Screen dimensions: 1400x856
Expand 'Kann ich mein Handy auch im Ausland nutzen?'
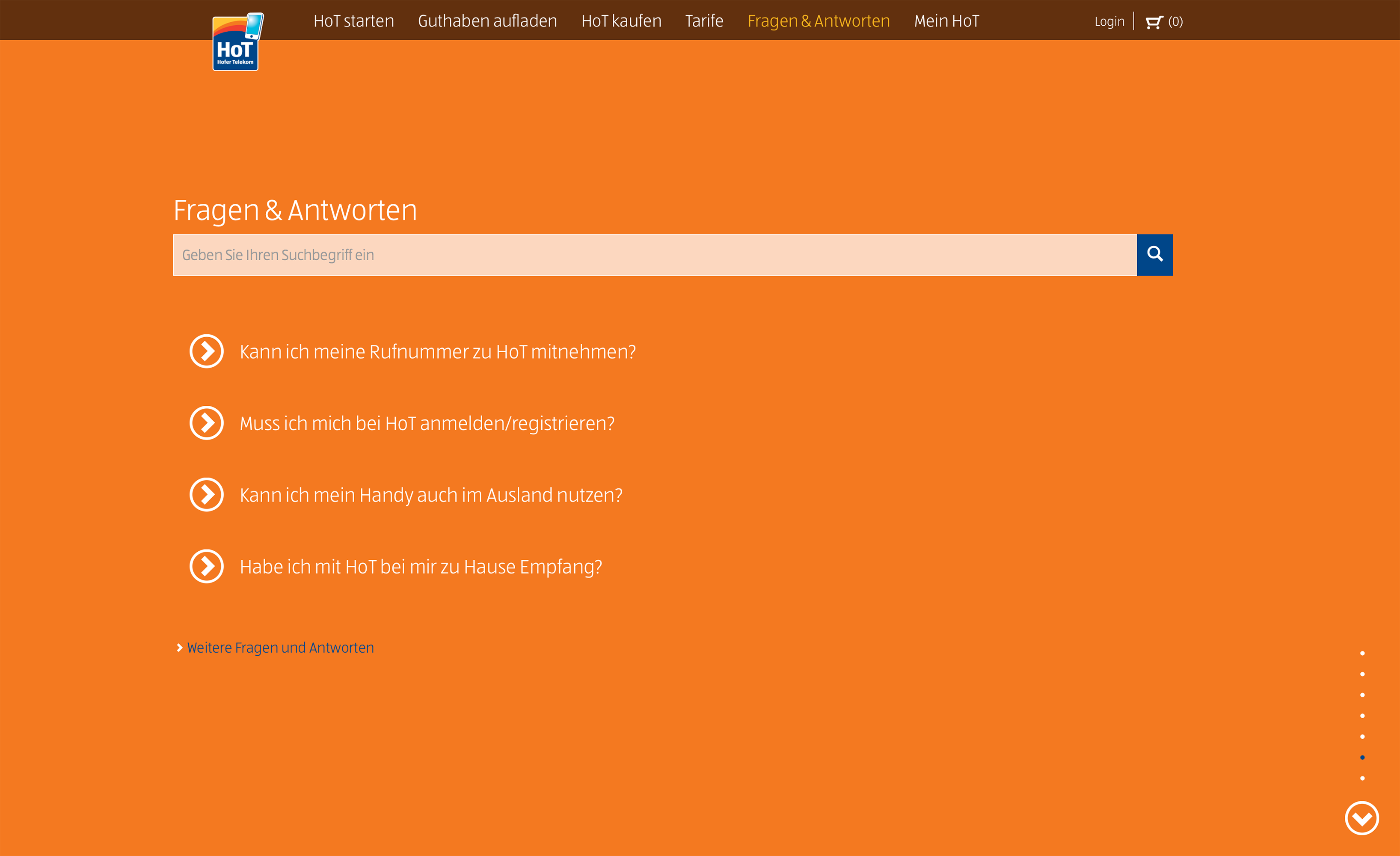tap(431, 495)
